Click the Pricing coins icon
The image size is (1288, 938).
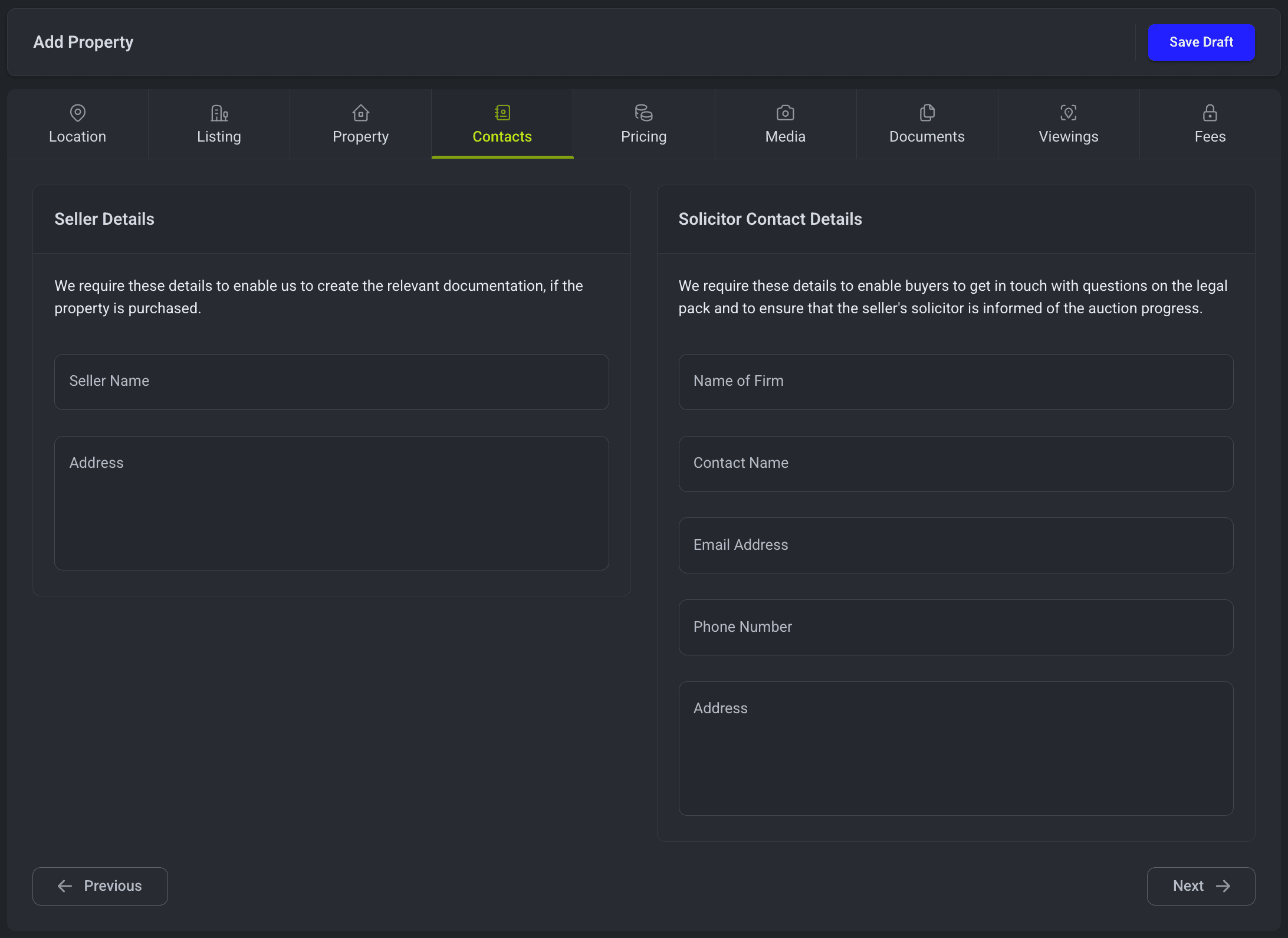(x=643, y=112)
